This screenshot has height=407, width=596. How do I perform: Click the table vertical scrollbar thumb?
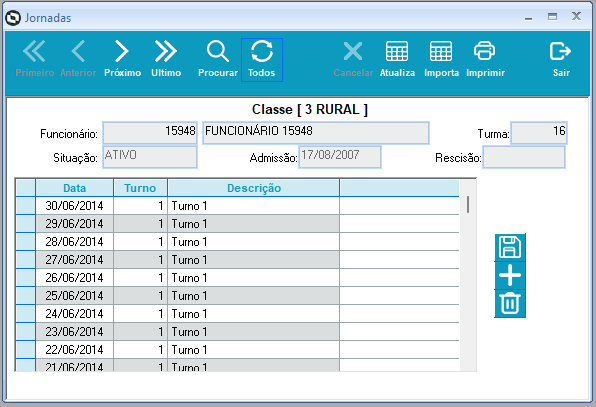click(x=468, y=204)
